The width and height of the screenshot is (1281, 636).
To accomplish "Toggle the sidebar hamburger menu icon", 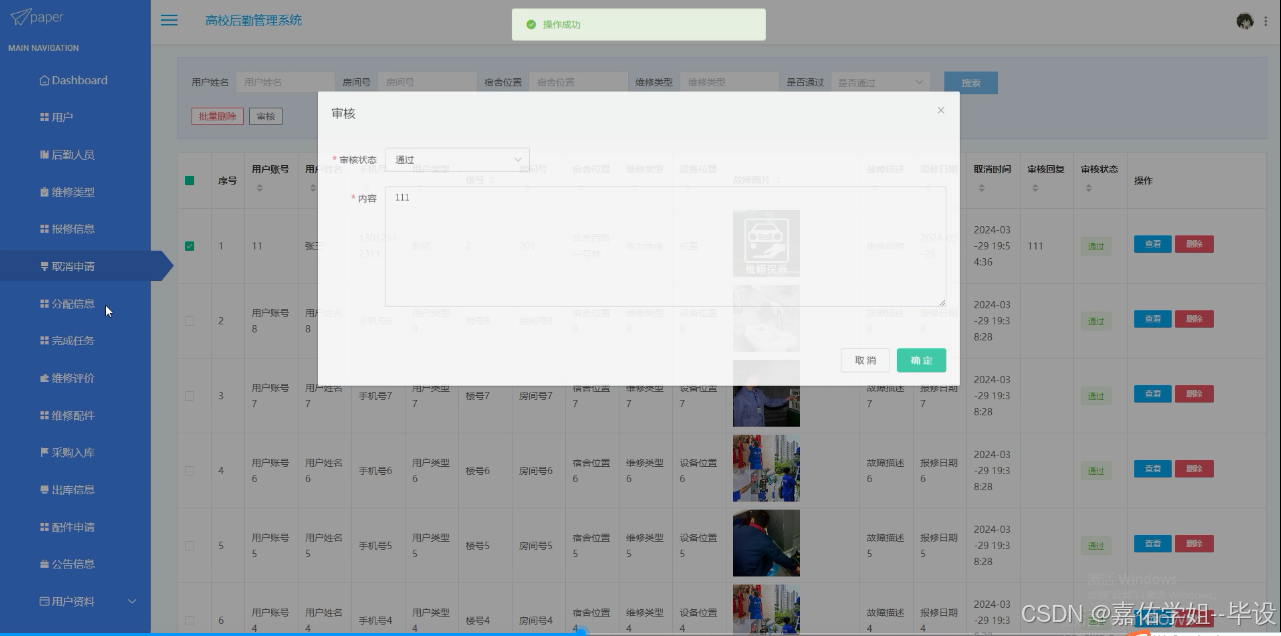I will [x=168, y=19].
